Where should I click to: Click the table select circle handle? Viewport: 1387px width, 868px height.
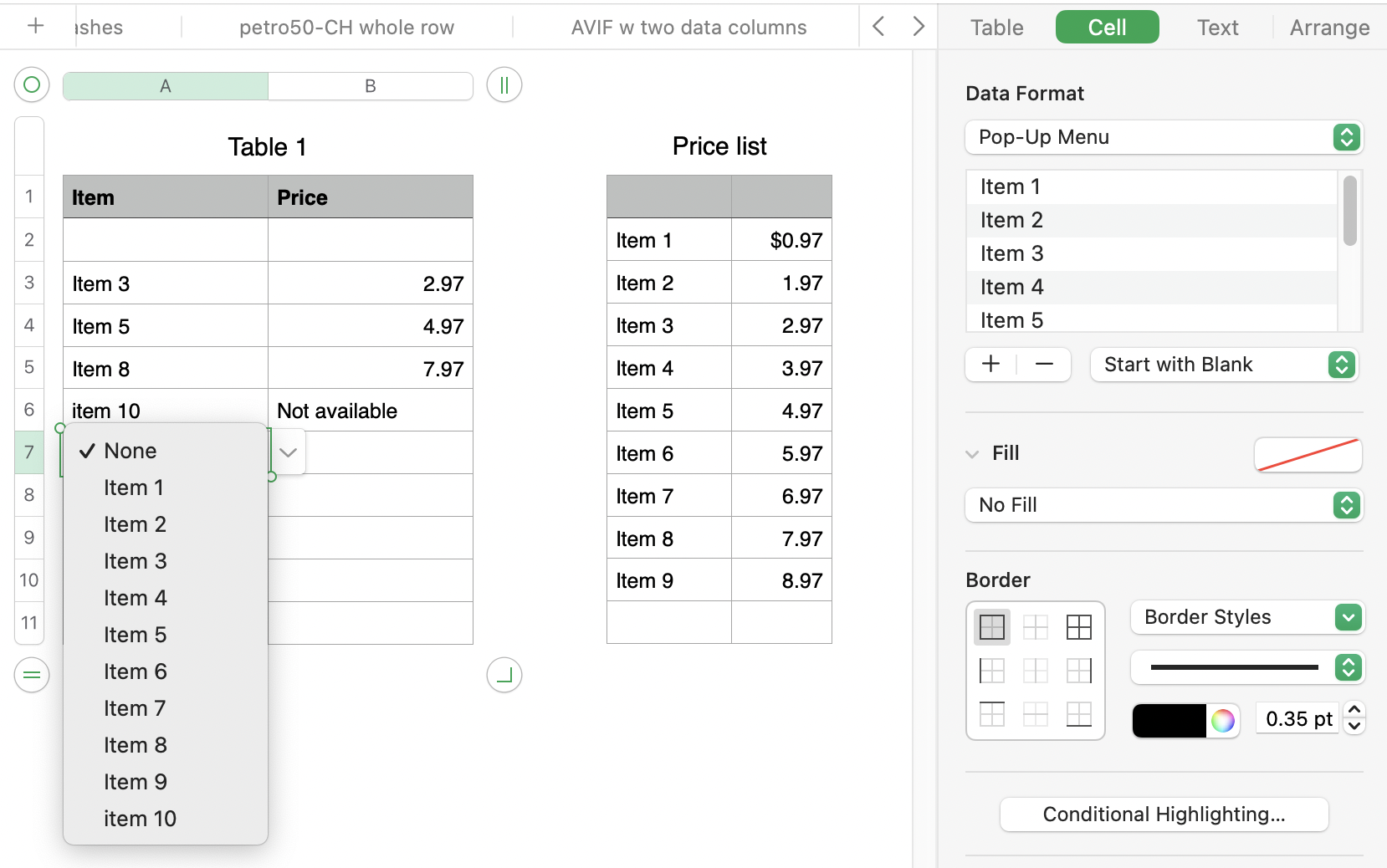32,84
